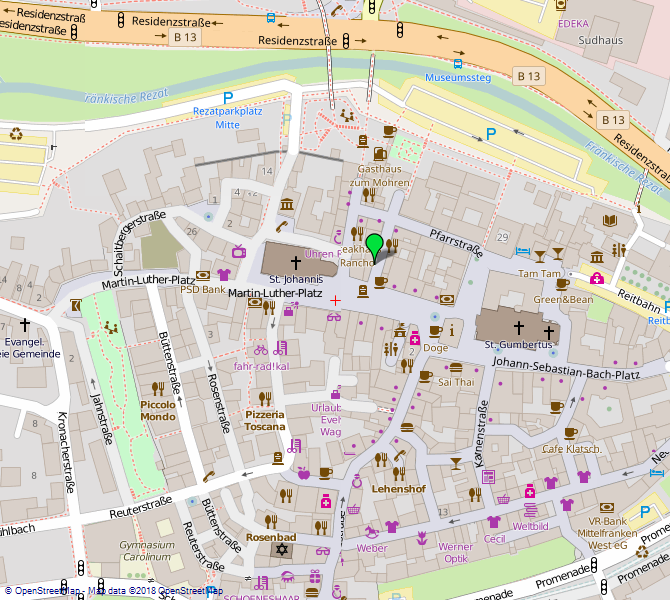Select the fahr-rad!kal bicycle shop icon
The image size is (670, 600).
pyautogui.click(x=261, y=350)
